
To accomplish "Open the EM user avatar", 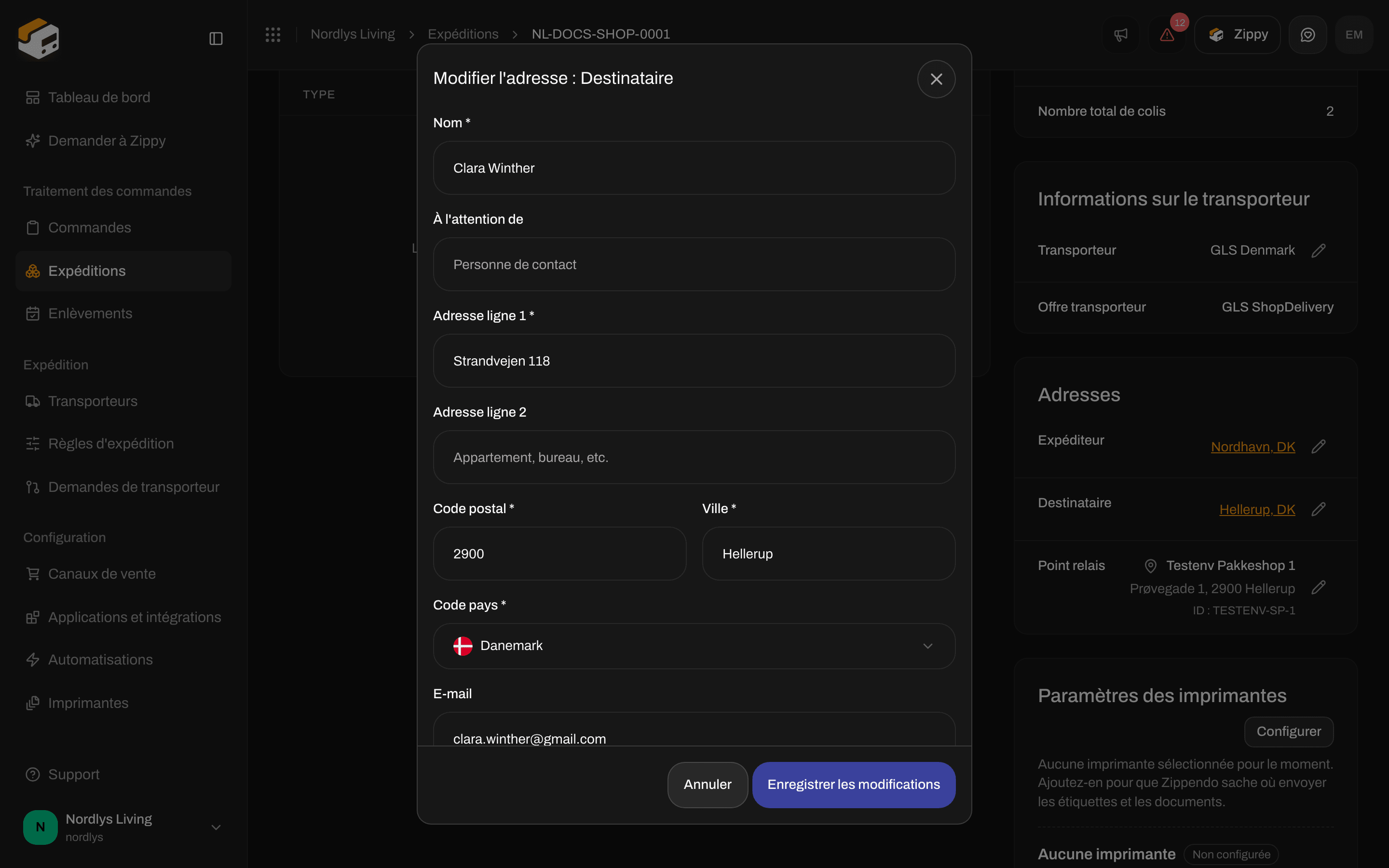I will [1354, 34].
